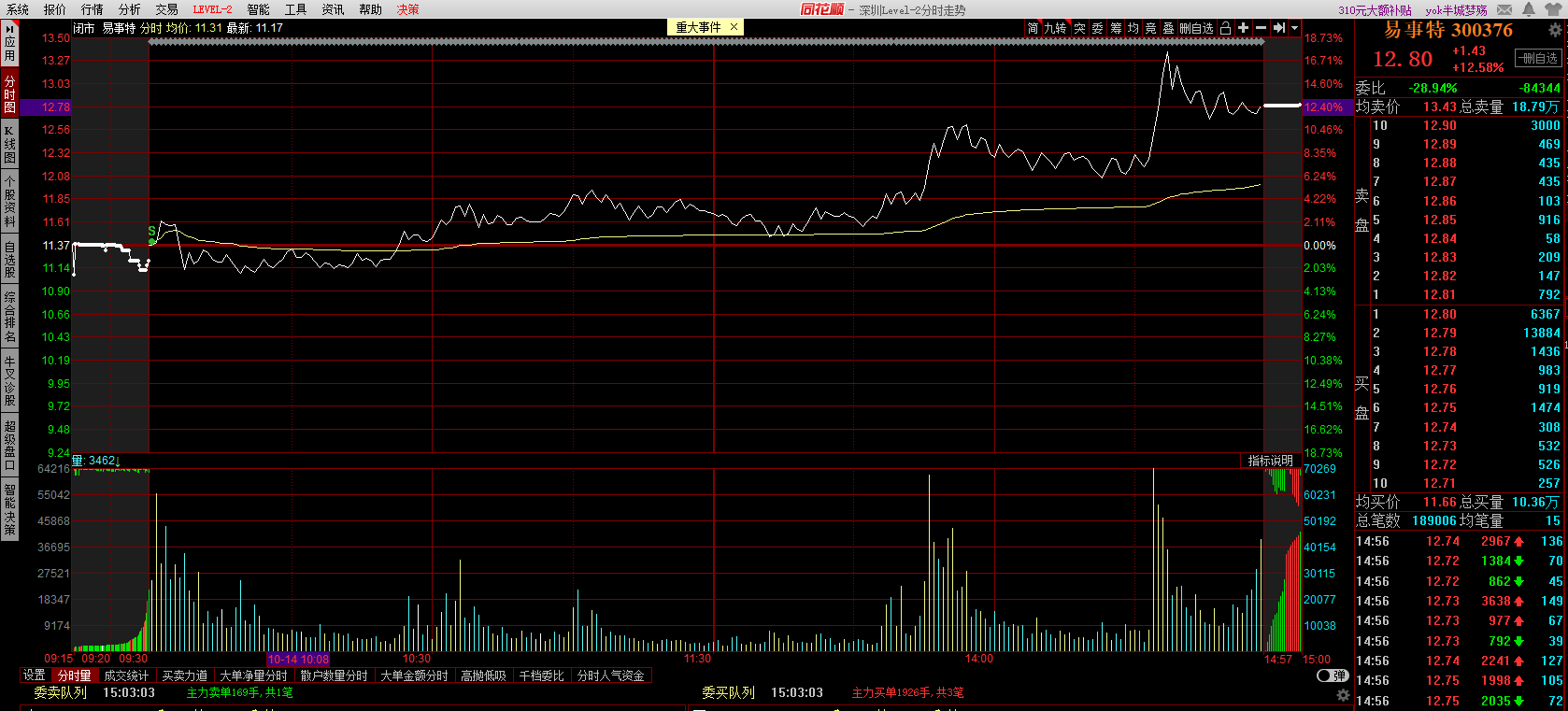Toggle the 叠 overlay button
The width and height of the screenshot is (1568, 711).
(1168, 28)
